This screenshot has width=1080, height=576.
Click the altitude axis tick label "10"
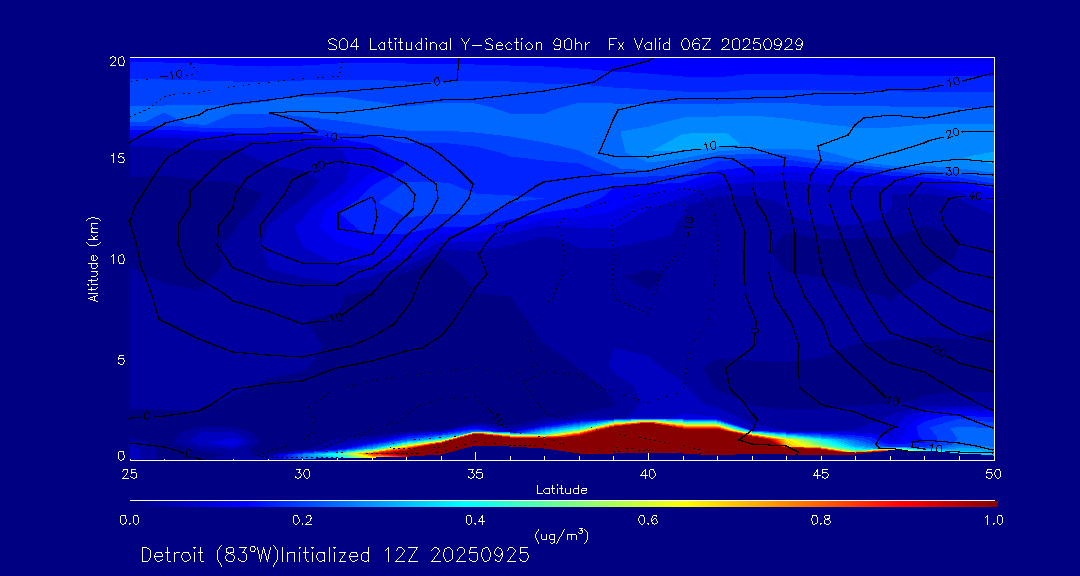click(x=117, y=259)
